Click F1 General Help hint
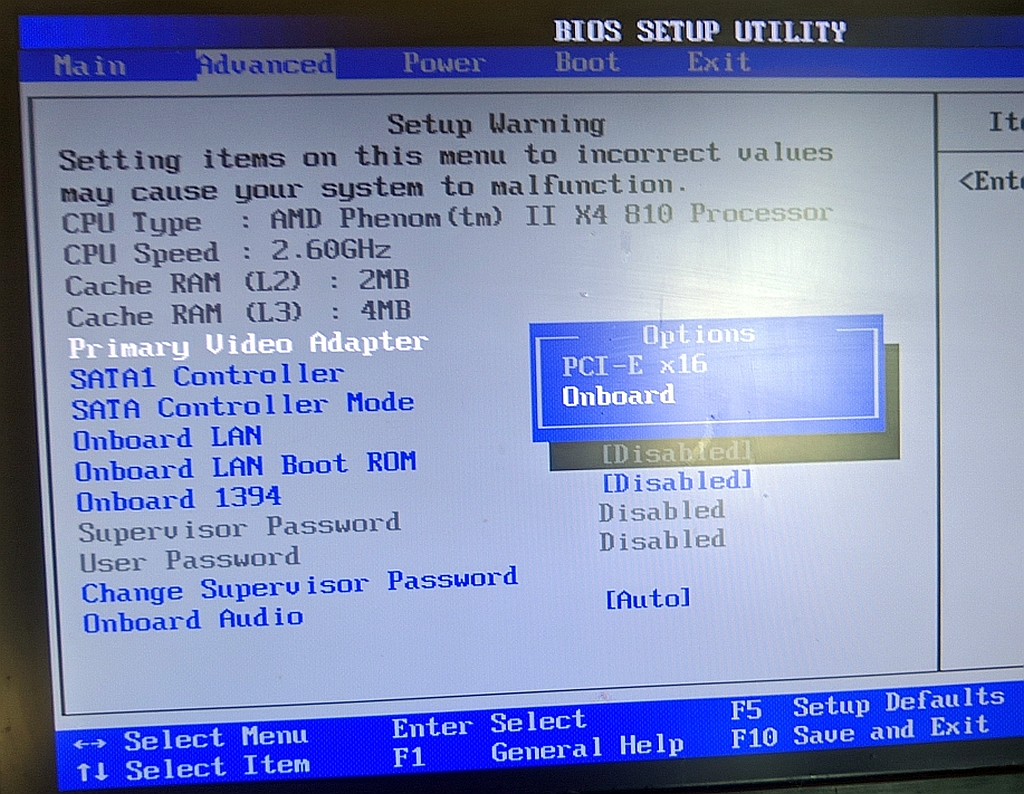This screenshot has width=1024, height=794. point(539,751)
